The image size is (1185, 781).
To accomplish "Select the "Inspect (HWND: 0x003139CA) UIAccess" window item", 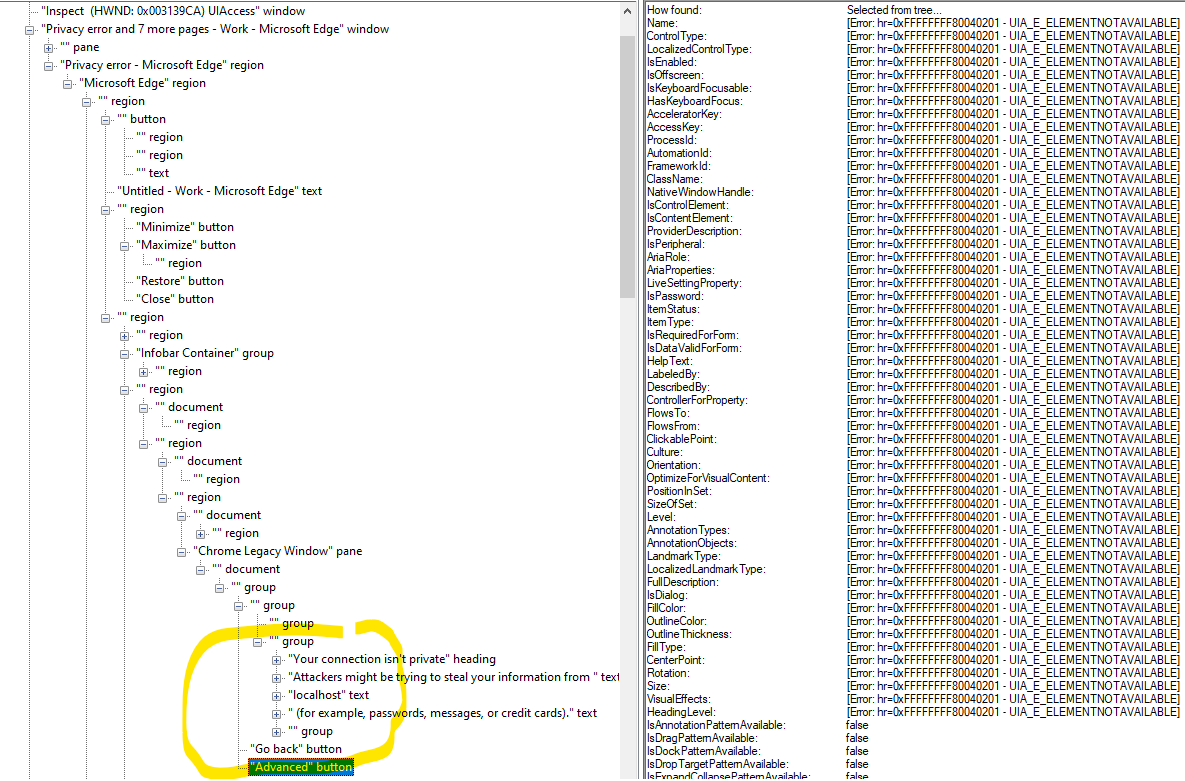I will pos(173,11).
